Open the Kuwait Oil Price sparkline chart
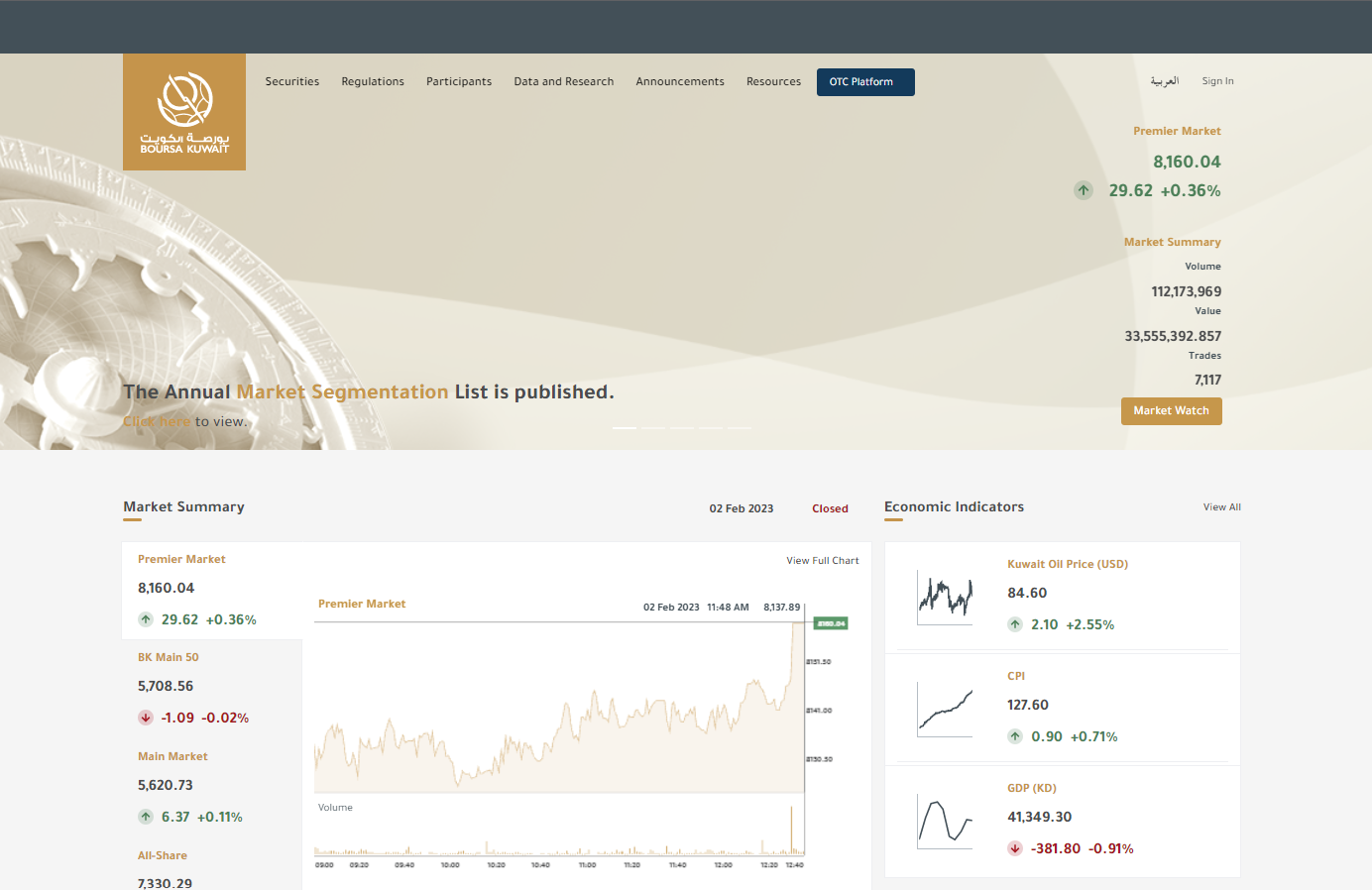Viewport: 1372px width, 890px height. [945, 597]
